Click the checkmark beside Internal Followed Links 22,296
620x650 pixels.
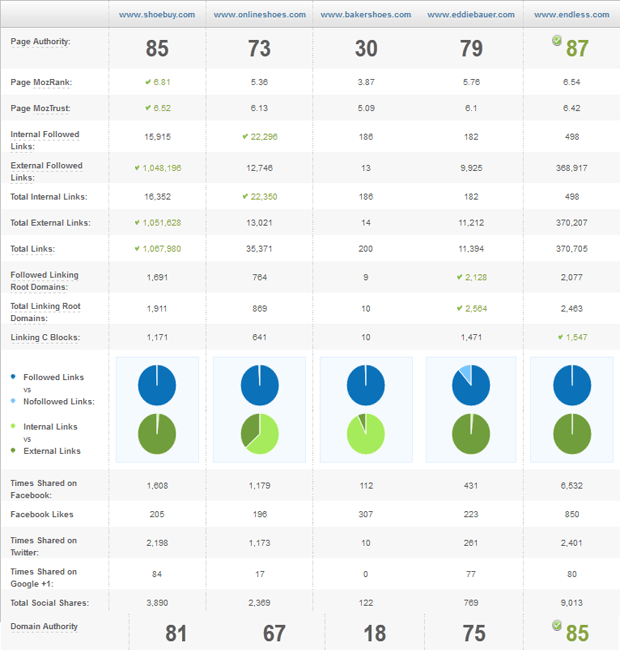click(245, 136)
